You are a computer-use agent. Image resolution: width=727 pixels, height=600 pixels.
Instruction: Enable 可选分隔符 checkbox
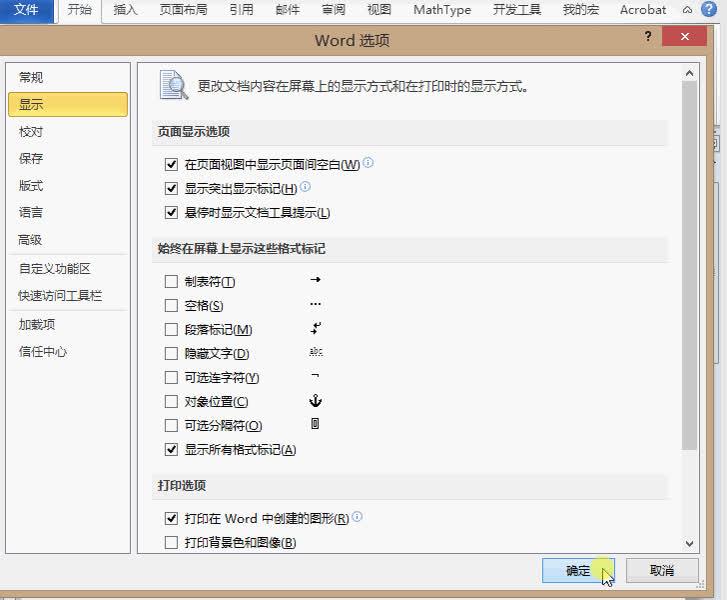click(171, 426)
